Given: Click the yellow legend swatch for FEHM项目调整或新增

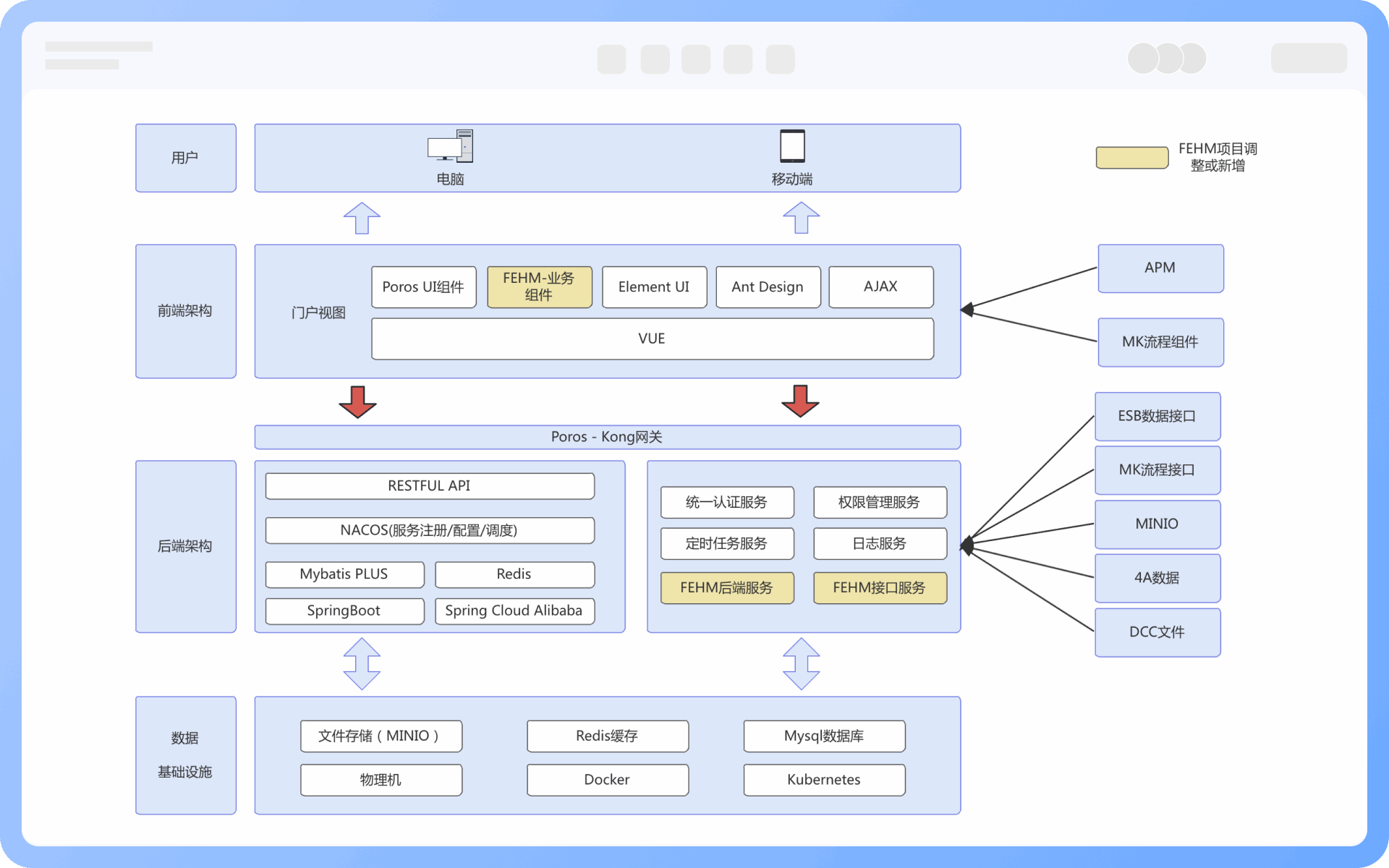Looking at the screenshot, I should (x=1131, y=158).
